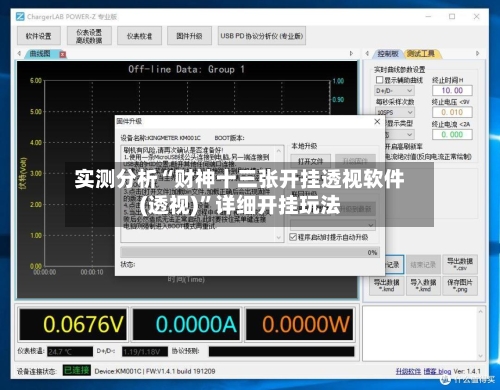The image size is (500, 390).
Task: Click the left arrow before the 控制板 tab
Action: (367, 53)
